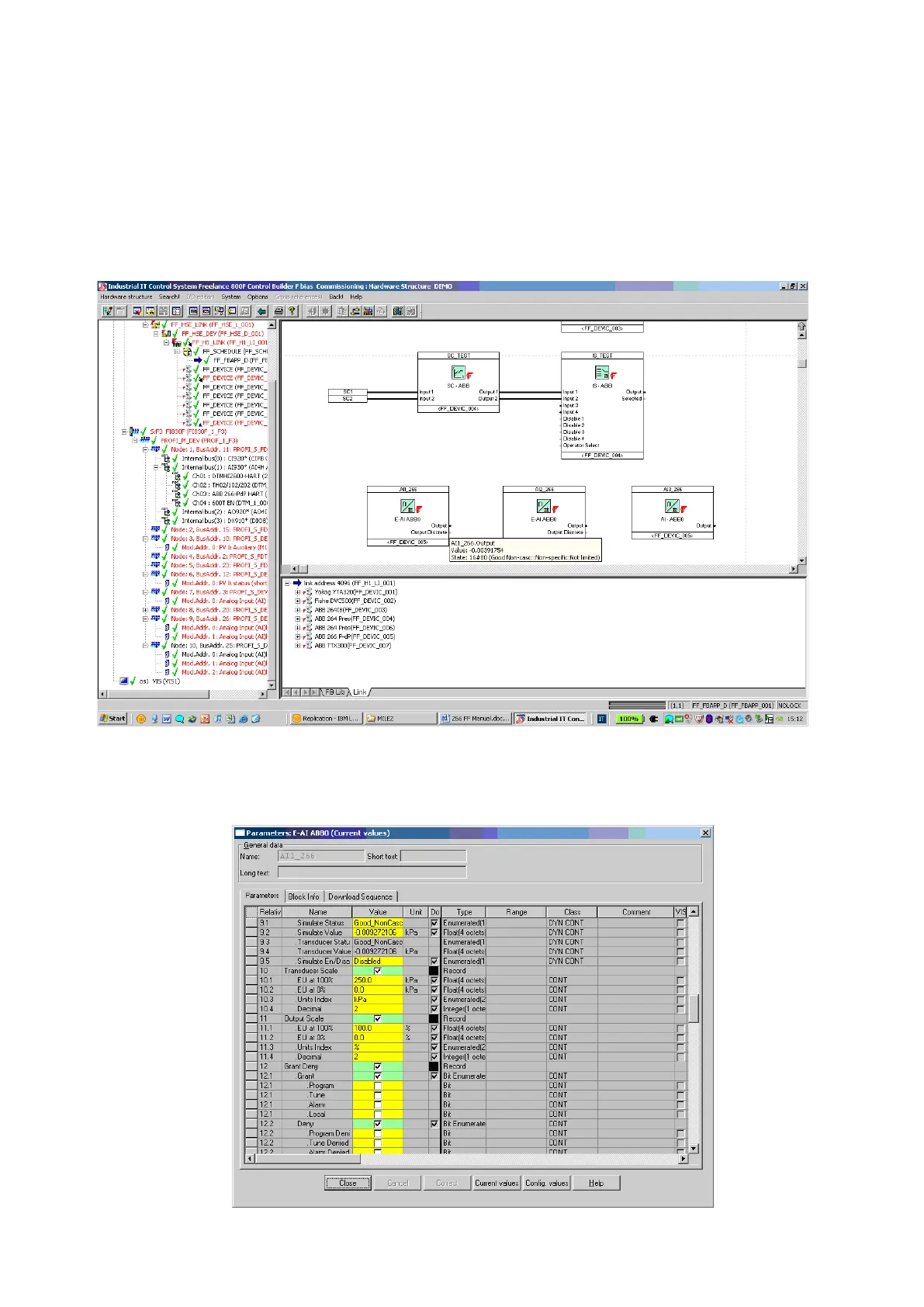Click the FF_HSE_LINK node icon in tree
Screen dimensions: 924x1307
pyautogui.click(x=155, y=324)
